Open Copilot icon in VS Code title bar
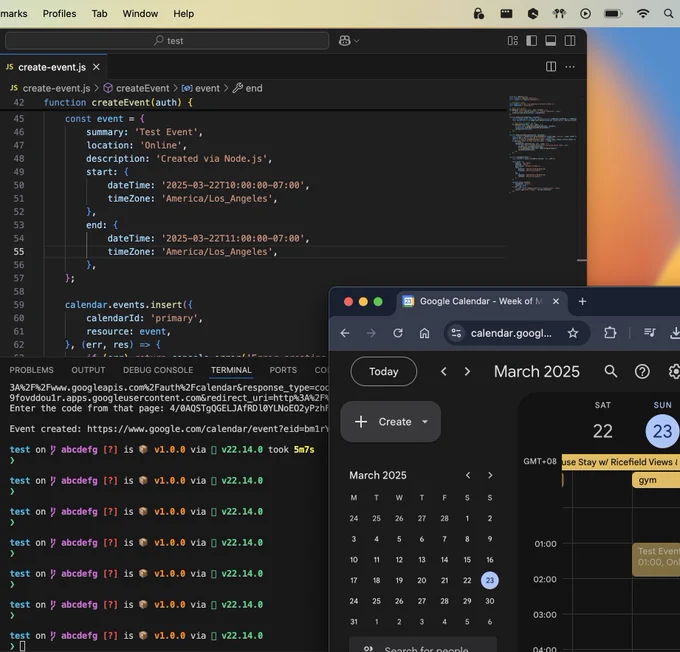This screenshot has width=680, height=652. coord(345,41)
